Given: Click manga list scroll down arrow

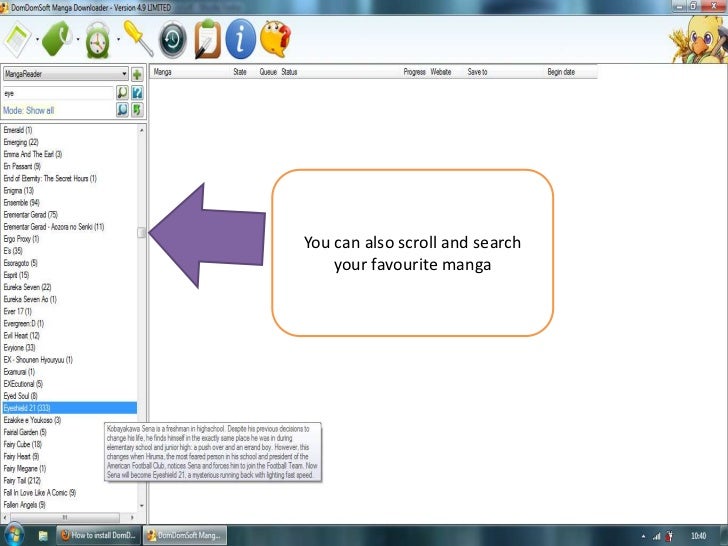Looking at the screenshot, I should click(x=142, y=506).
